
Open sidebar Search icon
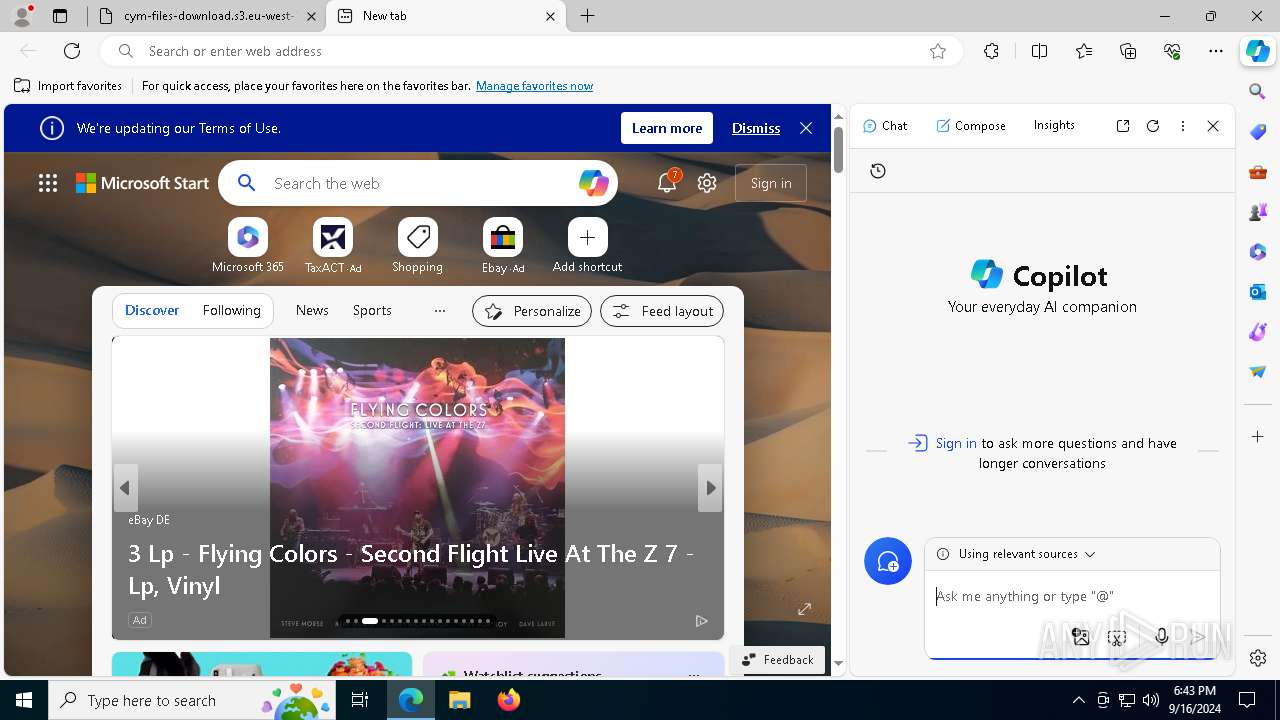tap(1258, 92)
